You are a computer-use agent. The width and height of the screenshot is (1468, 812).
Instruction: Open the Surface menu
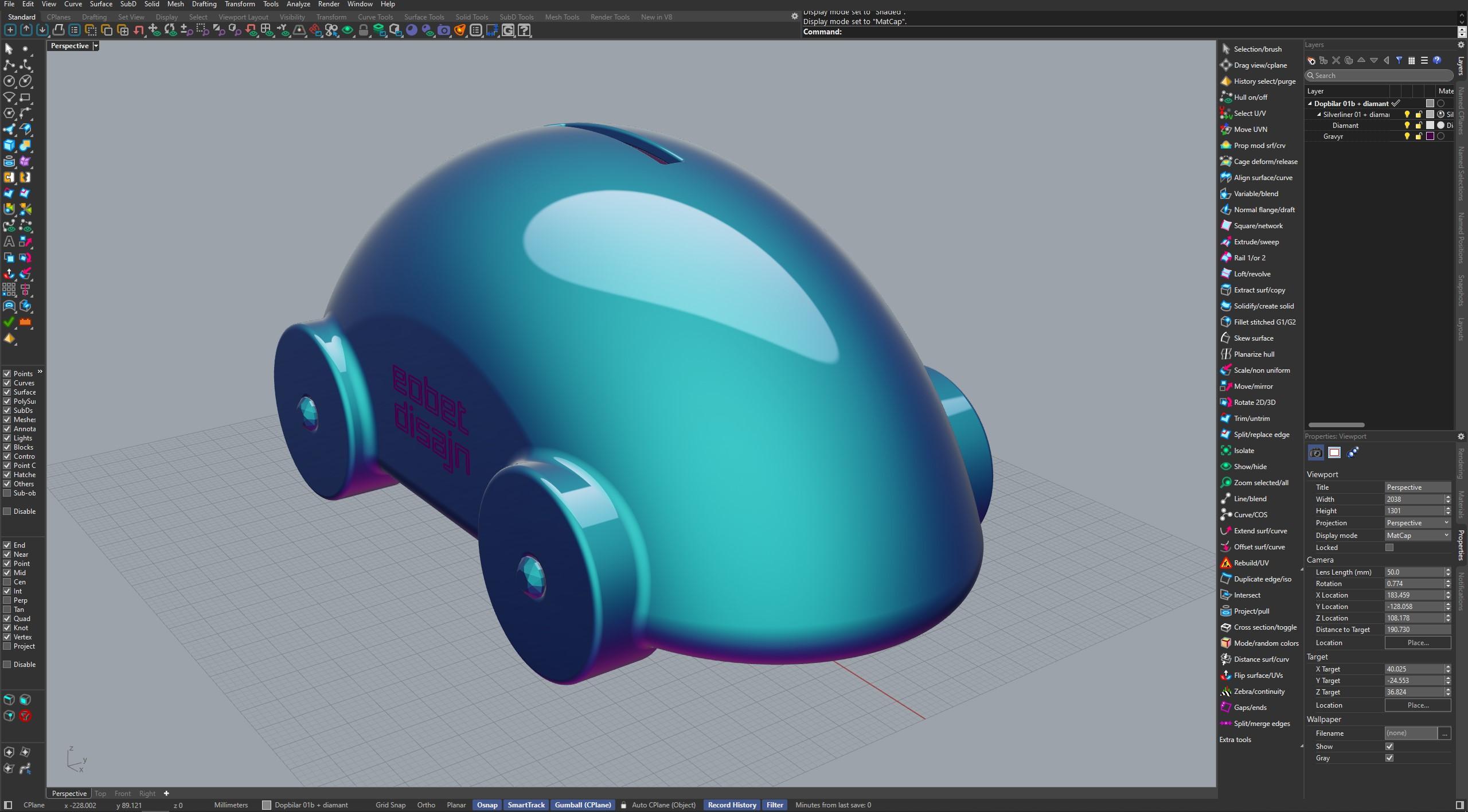coord(101,4)
